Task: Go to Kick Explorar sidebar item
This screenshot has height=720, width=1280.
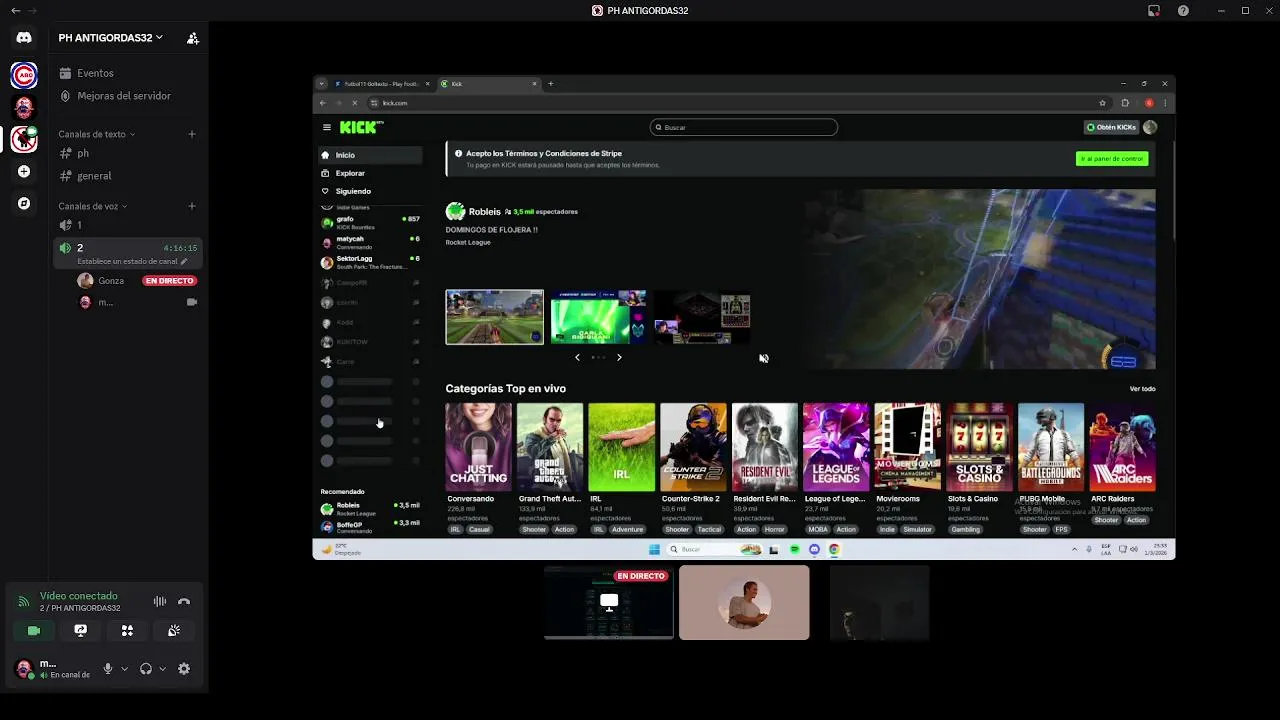Action: (x=370, y=173)
